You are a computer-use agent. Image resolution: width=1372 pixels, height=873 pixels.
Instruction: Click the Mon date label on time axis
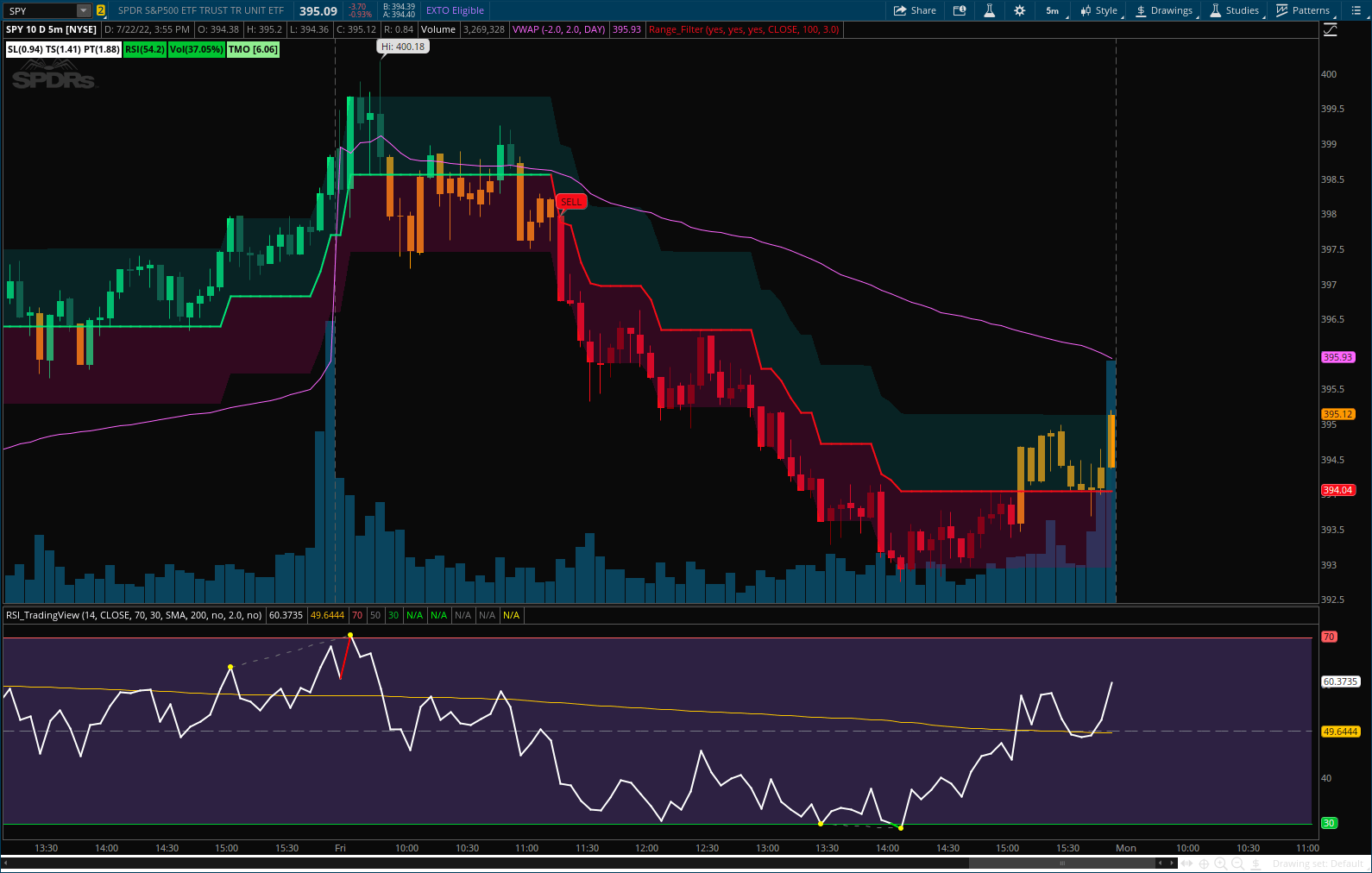[1126, 848]
